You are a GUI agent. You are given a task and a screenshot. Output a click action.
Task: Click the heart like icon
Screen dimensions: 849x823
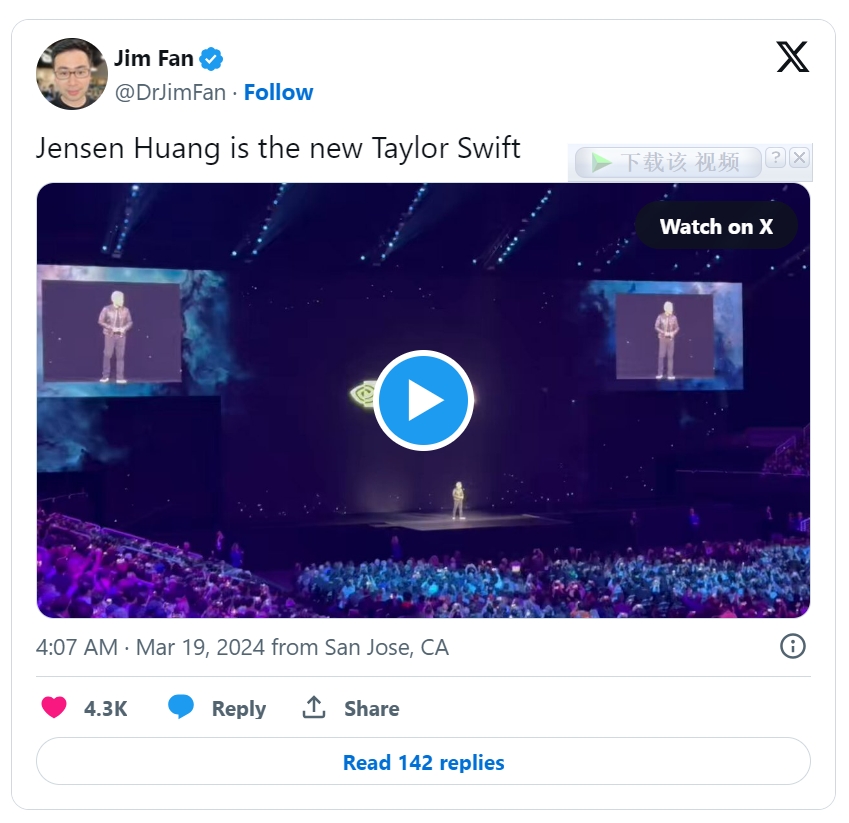tap(54, 708)
